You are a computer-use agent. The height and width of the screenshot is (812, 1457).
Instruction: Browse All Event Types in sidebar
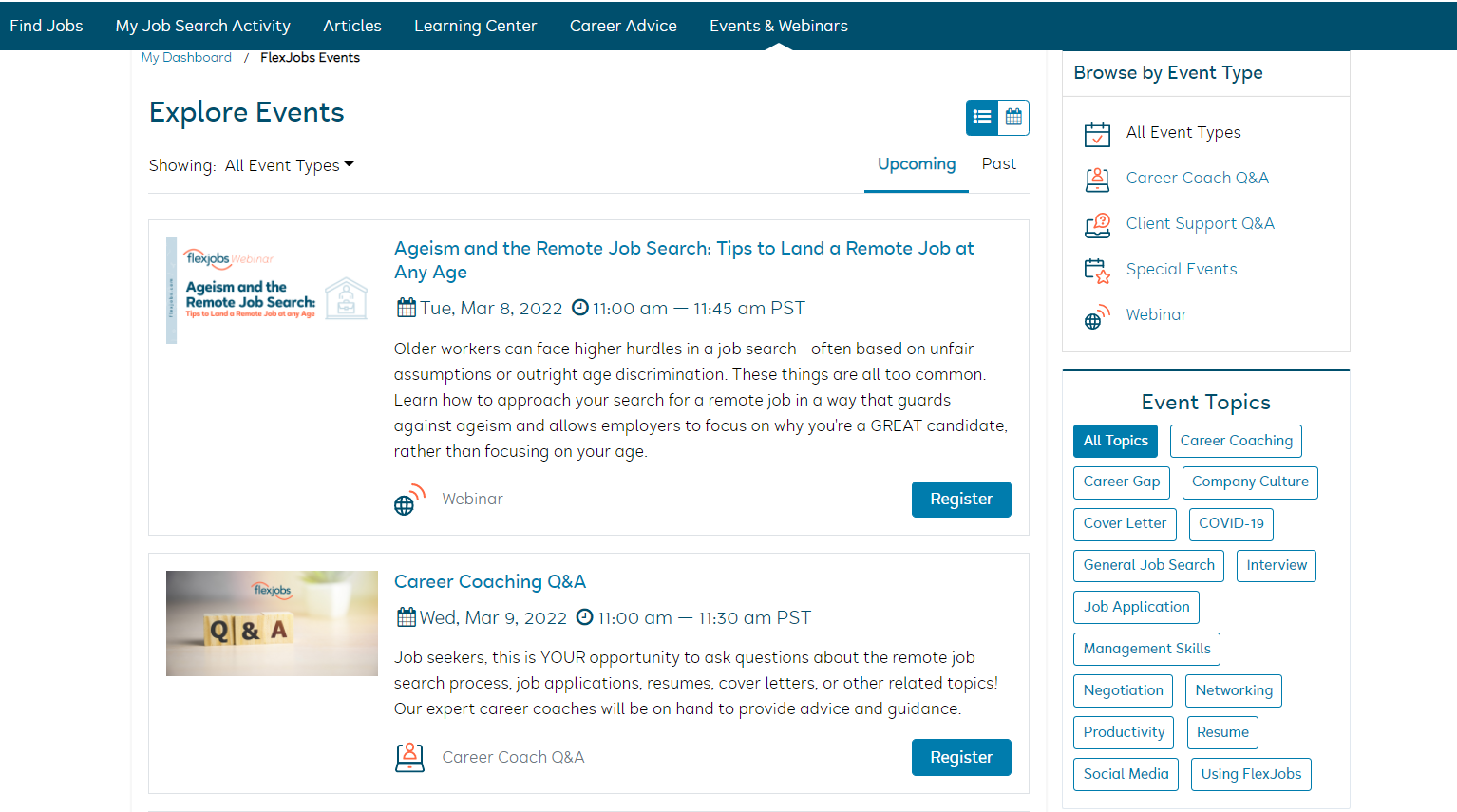pos(1183,133)
